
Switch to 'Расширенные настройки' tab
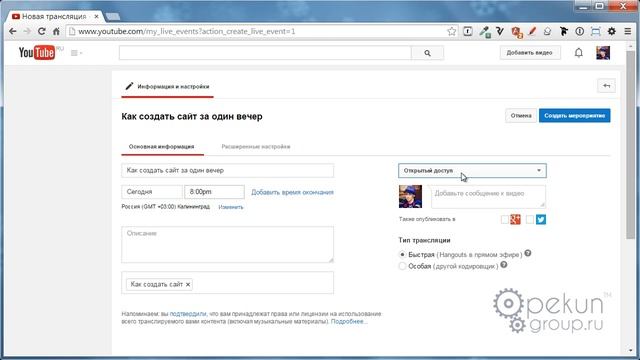point(256,147)
